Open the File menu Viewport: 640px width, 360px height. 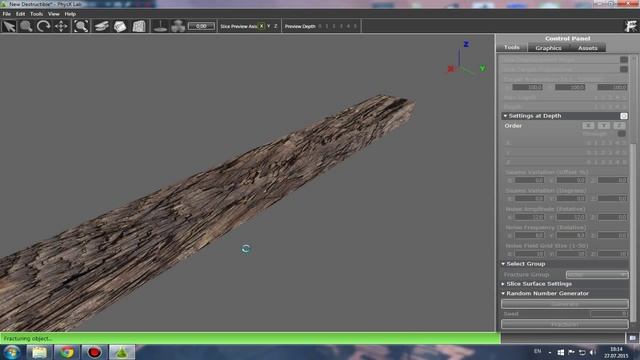pyautogui.click(x=7, y=14)
